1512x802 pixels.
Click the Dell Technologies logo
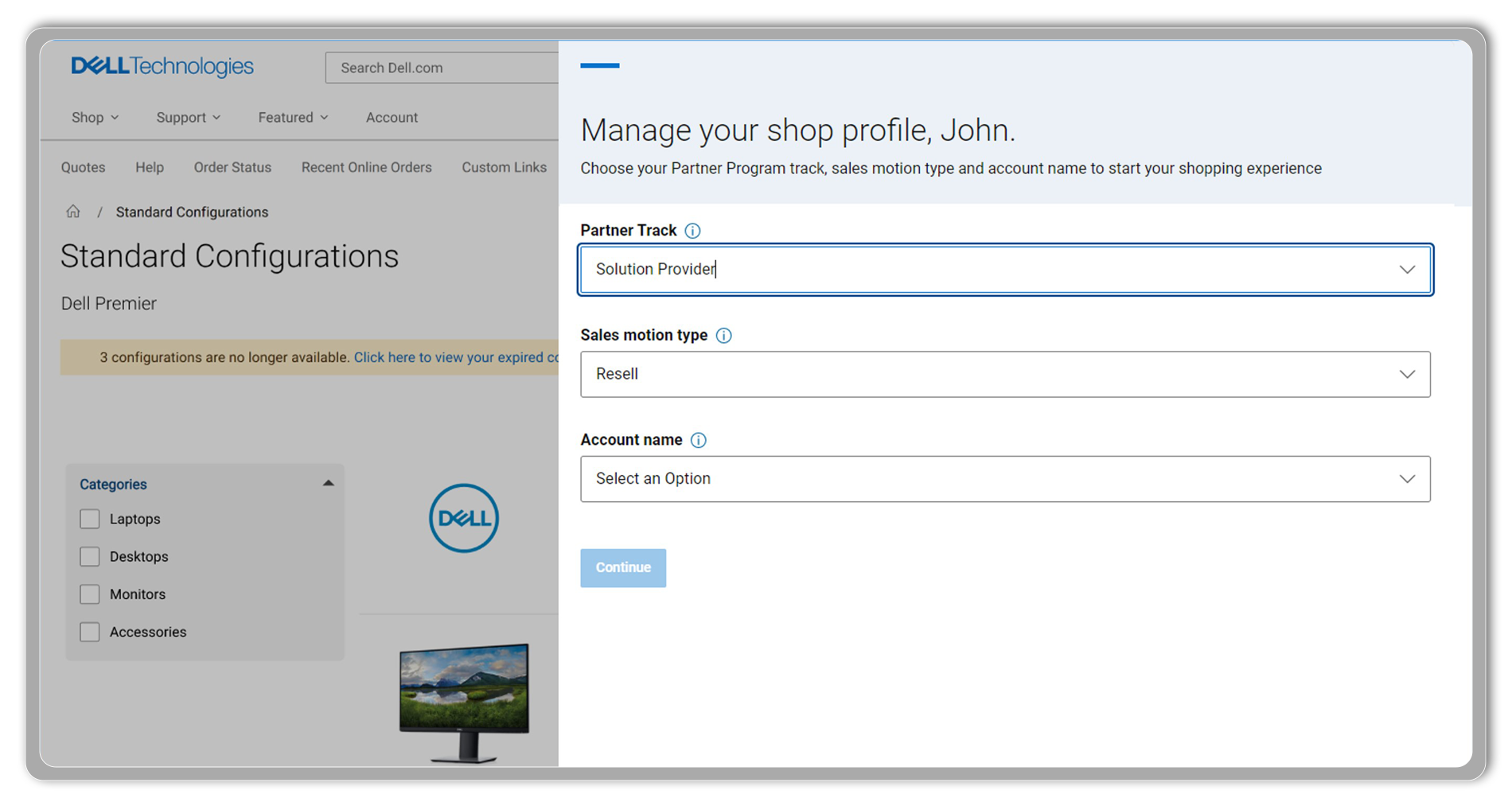pos(162,66)
